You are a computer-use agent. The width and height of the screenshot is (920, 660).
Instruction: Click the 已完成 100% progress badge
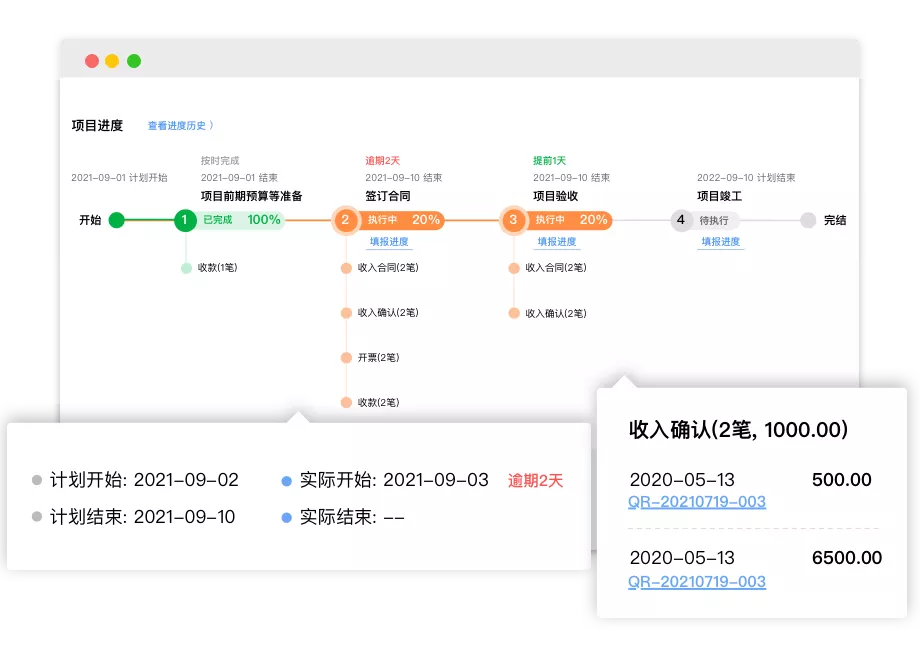237,221
